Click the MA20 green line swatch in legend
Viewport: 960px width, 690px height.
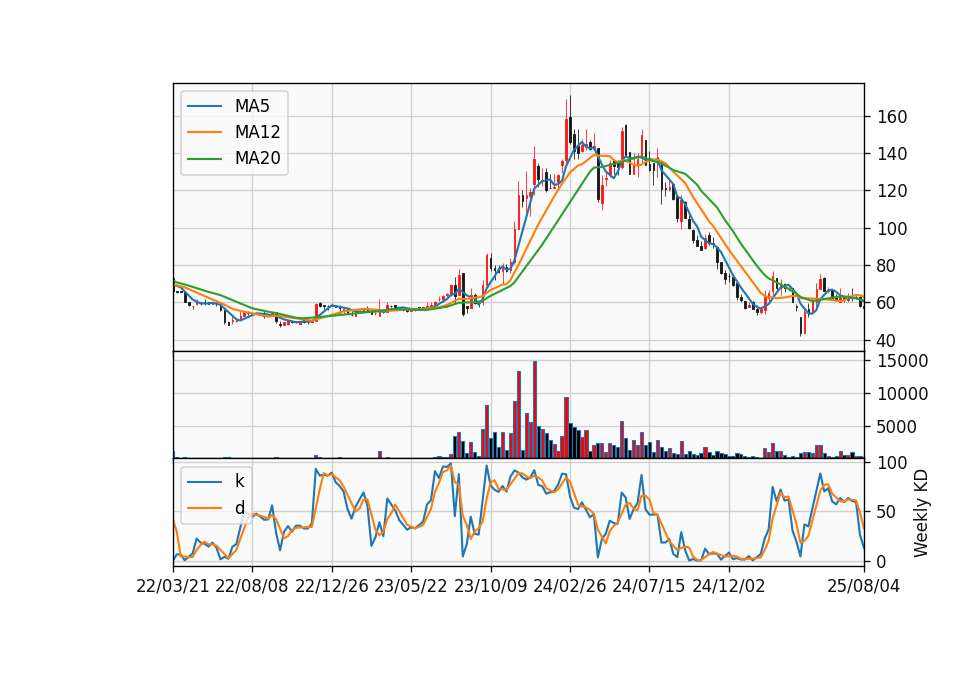[x=204, y=159]
